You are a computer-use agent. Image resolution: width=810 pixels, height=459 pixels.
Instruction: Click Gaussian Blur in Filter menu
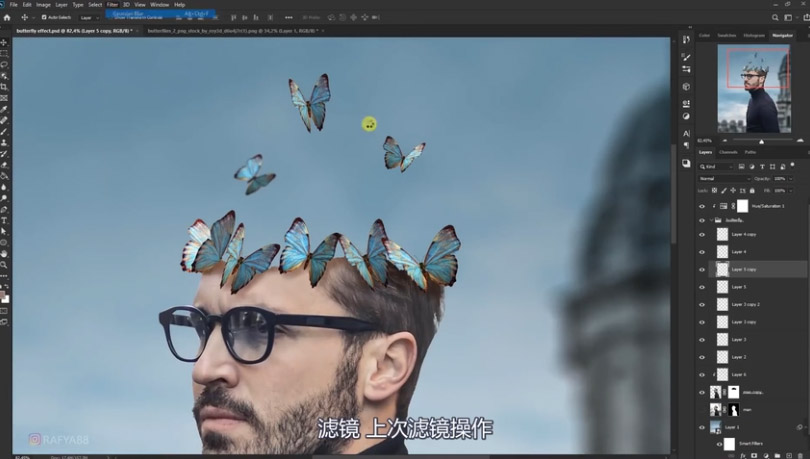128,14
